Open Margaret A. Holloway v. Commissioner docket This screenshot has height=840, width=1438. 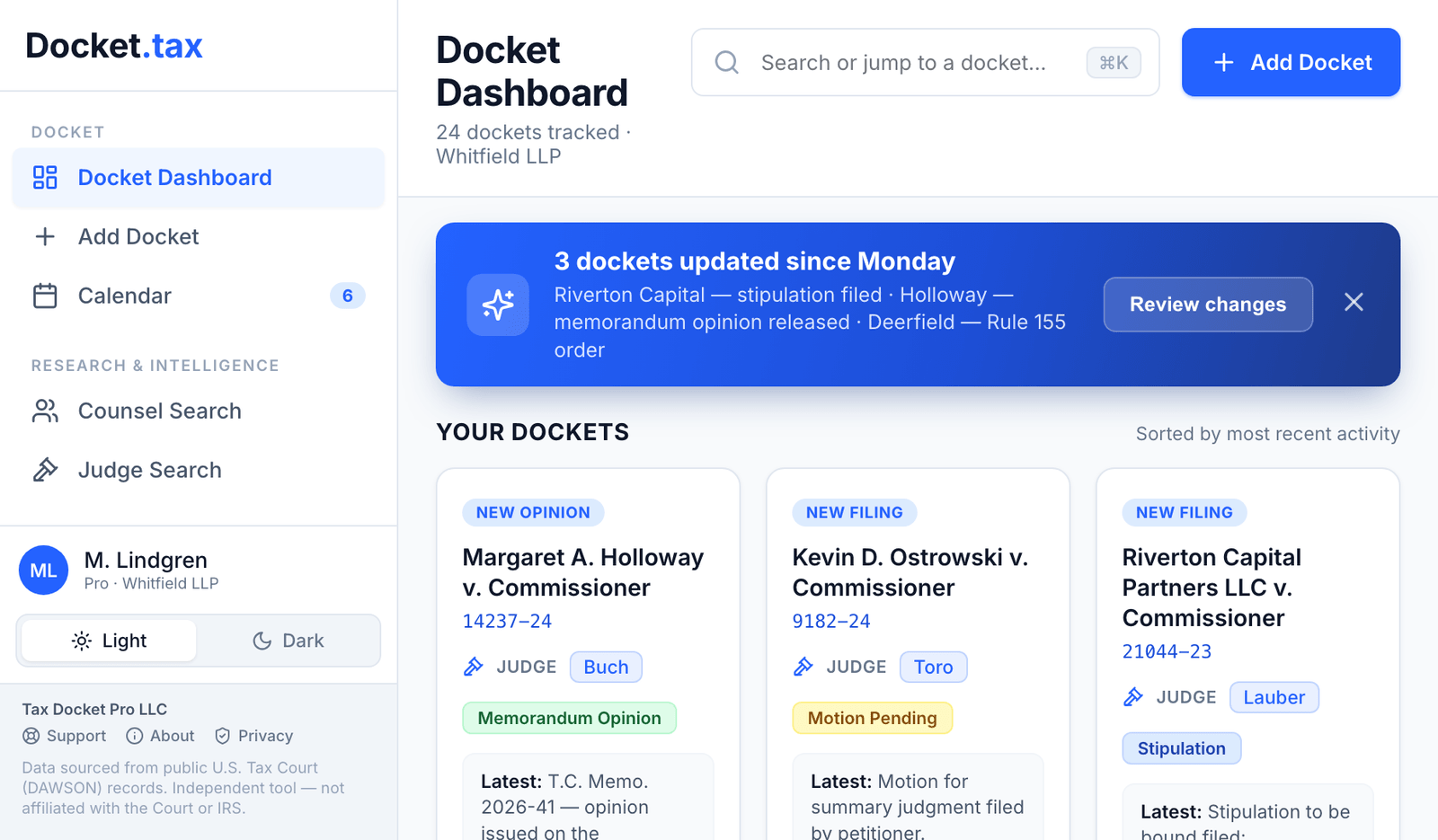coord(582,573)
